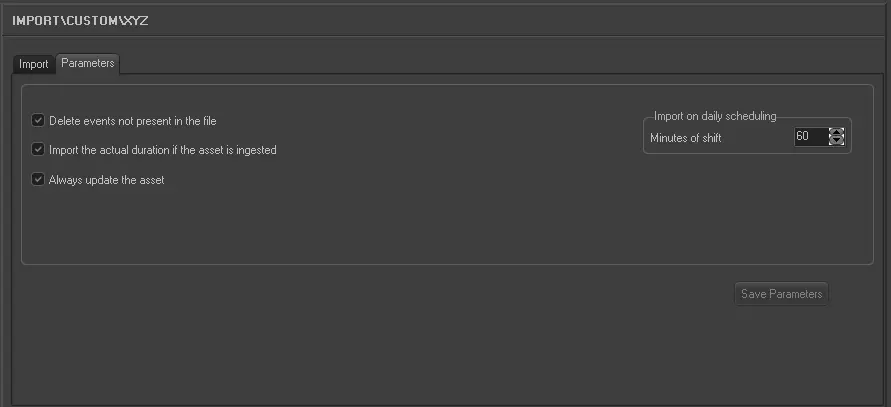
Task: Click the 'Import the actual duration' label text
Action: [162, 150]
